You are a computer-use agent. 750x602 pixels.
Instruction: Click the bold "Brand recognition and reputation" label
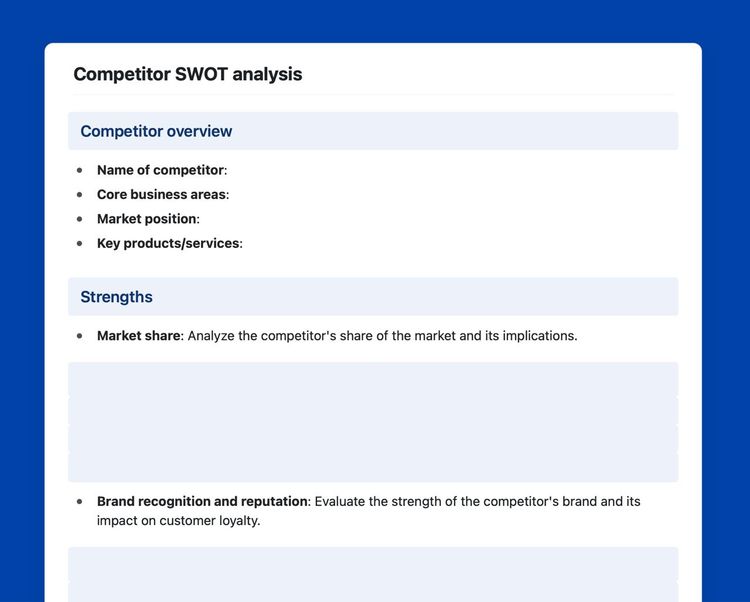click(x=202, y=501)
